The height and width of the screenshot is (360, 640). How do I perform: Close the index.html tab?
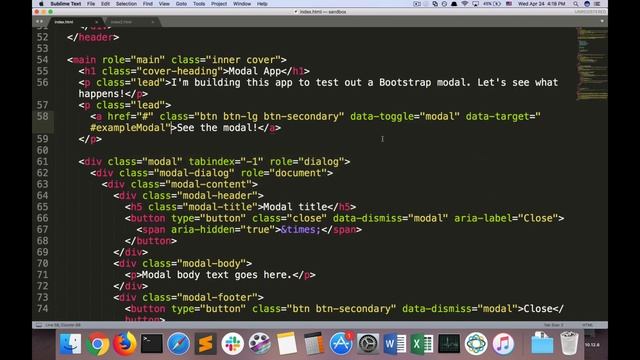[x=97, y=22]
